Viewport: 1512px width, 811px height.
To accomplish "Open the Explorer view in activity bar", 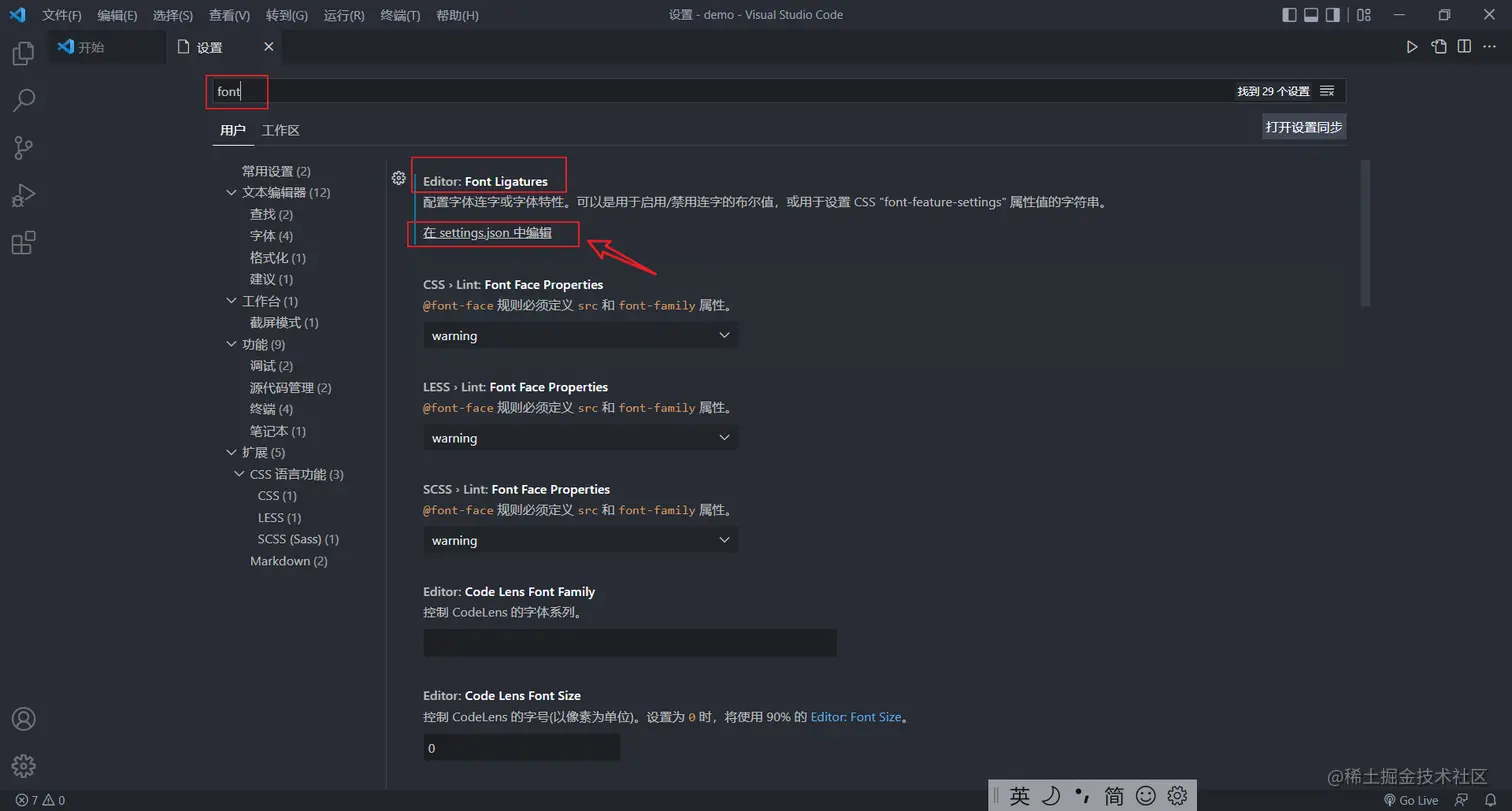I will click(x=23, y=53).
